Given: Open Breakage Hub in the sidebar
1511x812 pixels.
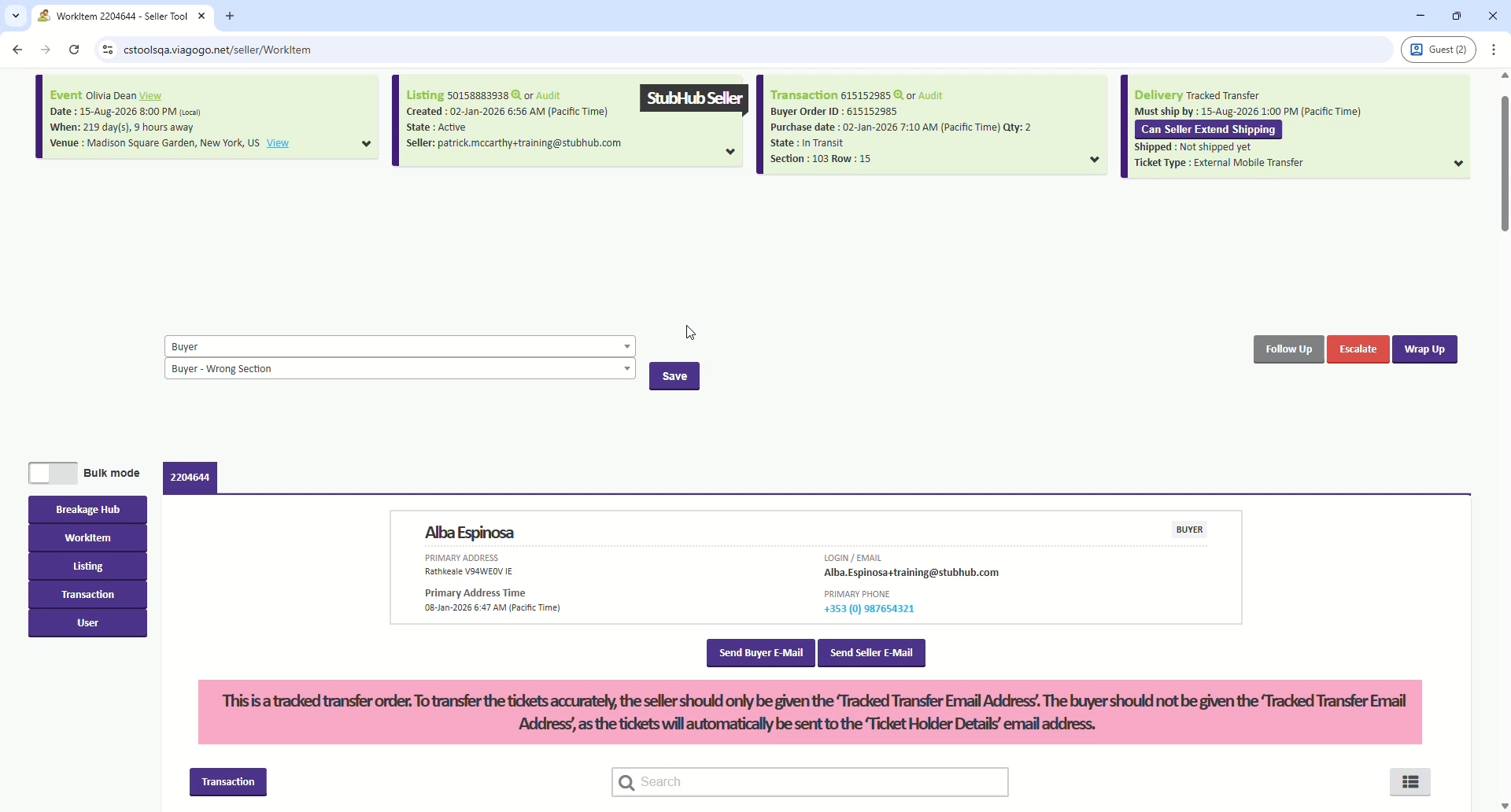Looking at the screenshot, I should (88, 510).
